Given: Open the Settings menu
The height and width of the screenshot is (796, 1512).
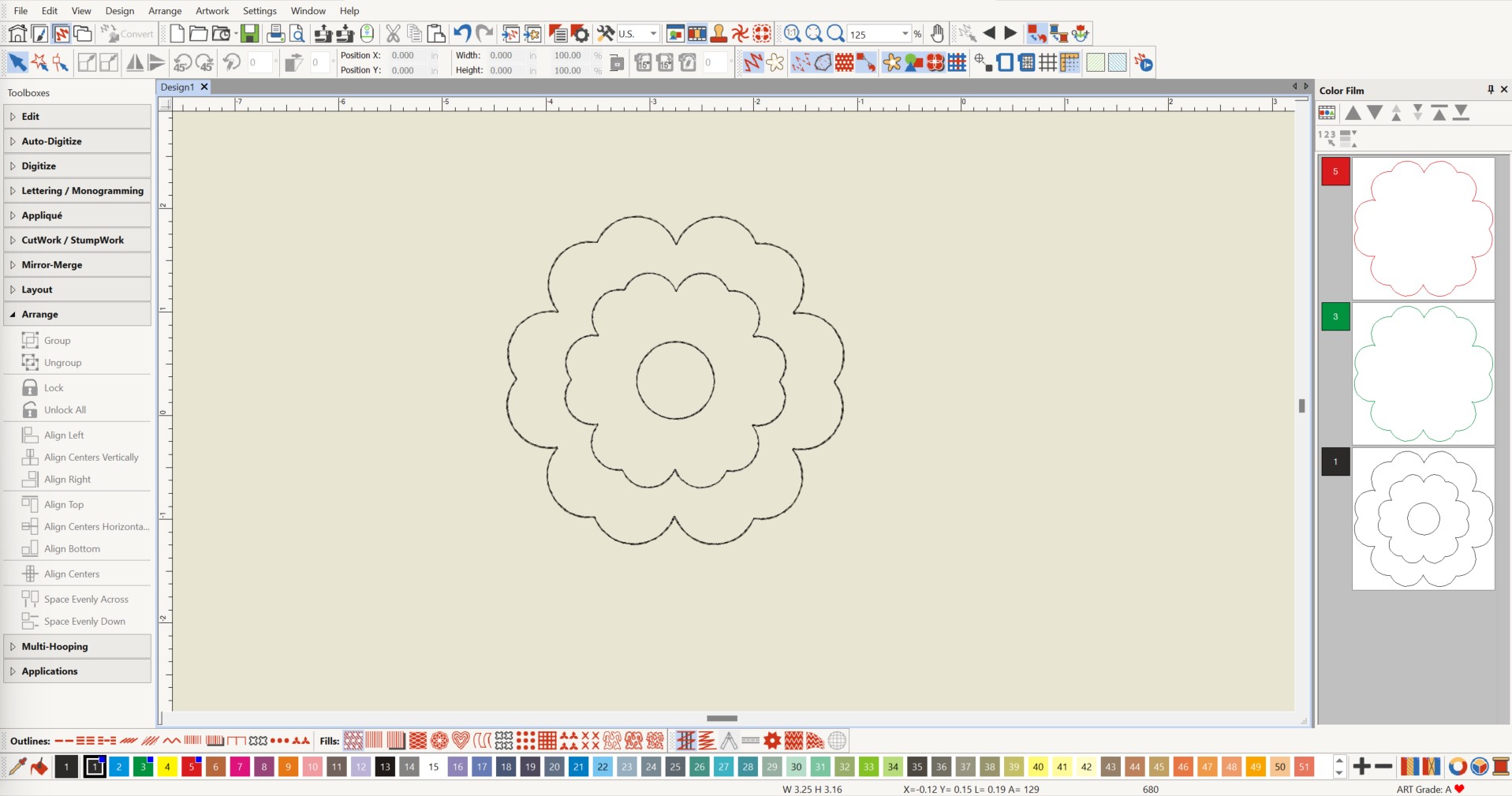Looking at the screenshot, I should click(259, 10).
